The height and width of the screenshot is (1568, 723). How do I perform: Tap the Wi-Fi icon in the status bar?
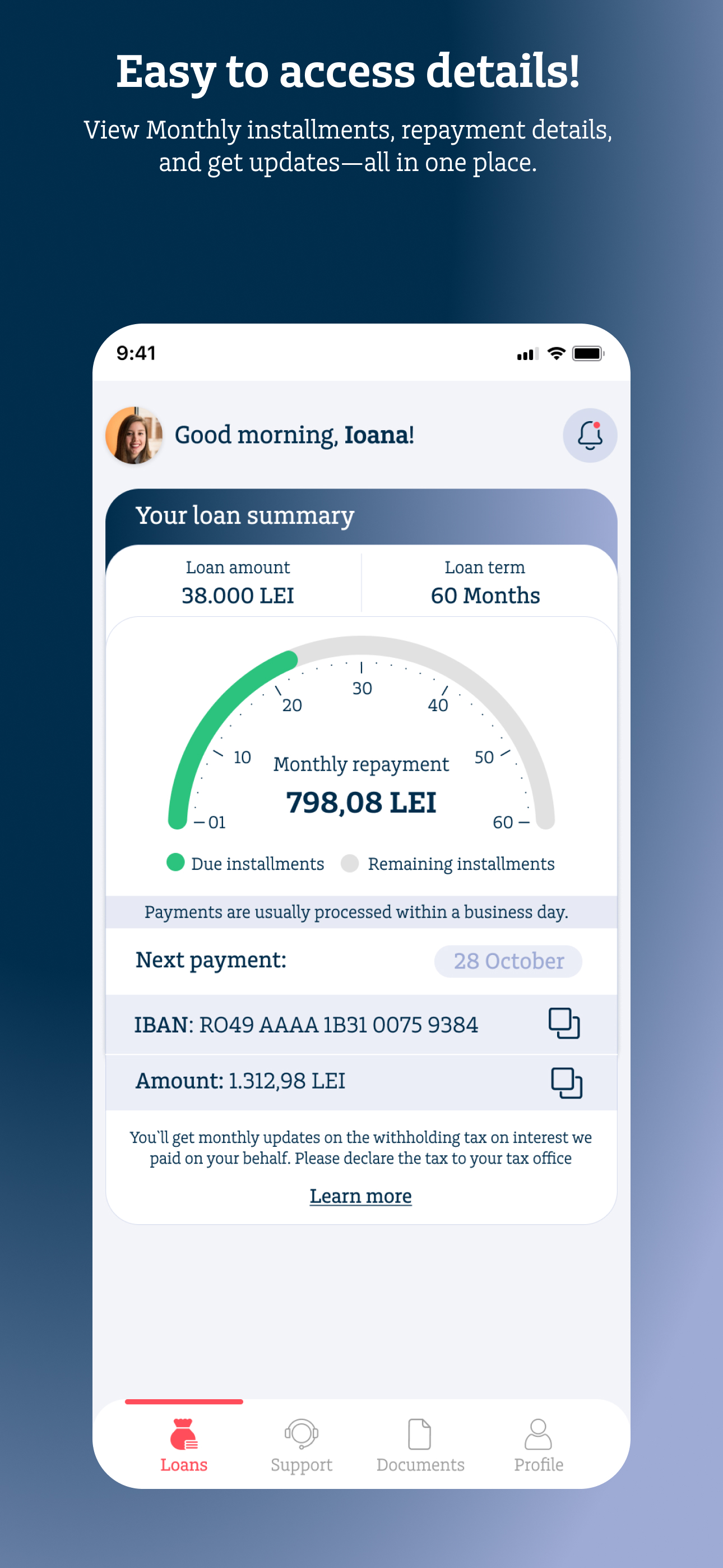coord(556,354)
